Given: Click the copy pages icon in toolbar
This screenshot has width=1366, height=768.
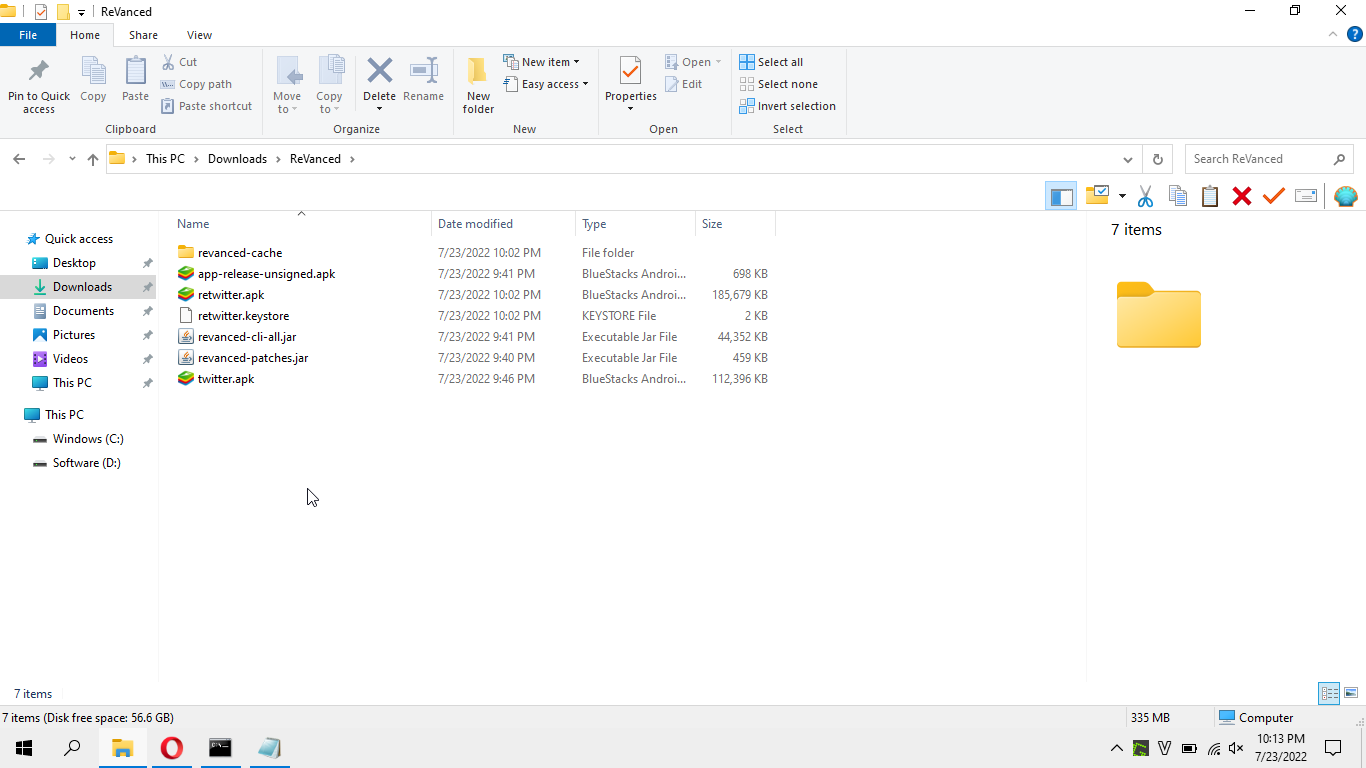Looking at the screenshot, I should (x=1178, y=196).
